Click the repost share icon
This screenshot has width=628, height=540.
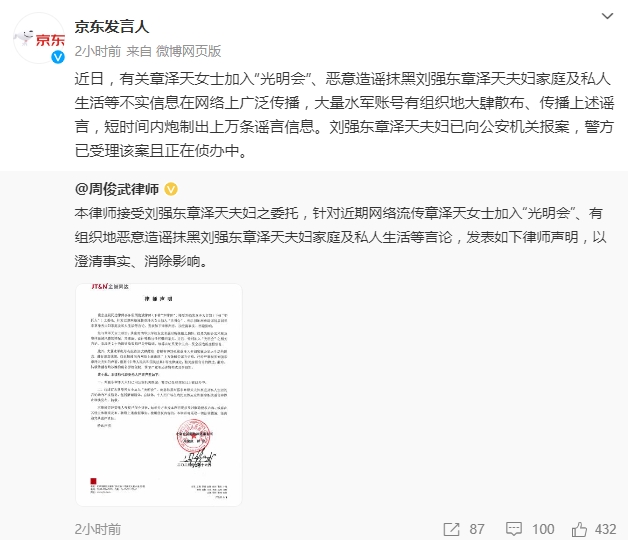pyautogui.click(x=451, y=529)
